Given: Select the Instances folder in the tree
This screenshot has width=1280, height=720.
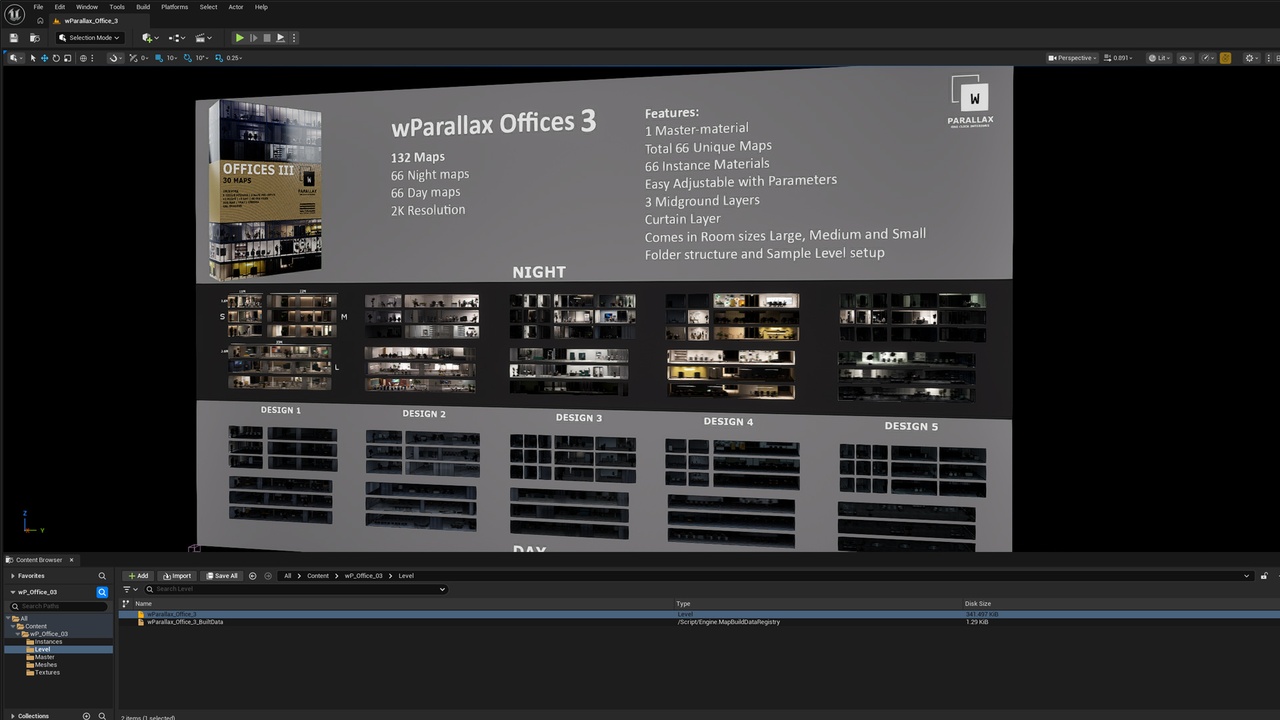Looking at the screenshot, I should click(48, 642).
